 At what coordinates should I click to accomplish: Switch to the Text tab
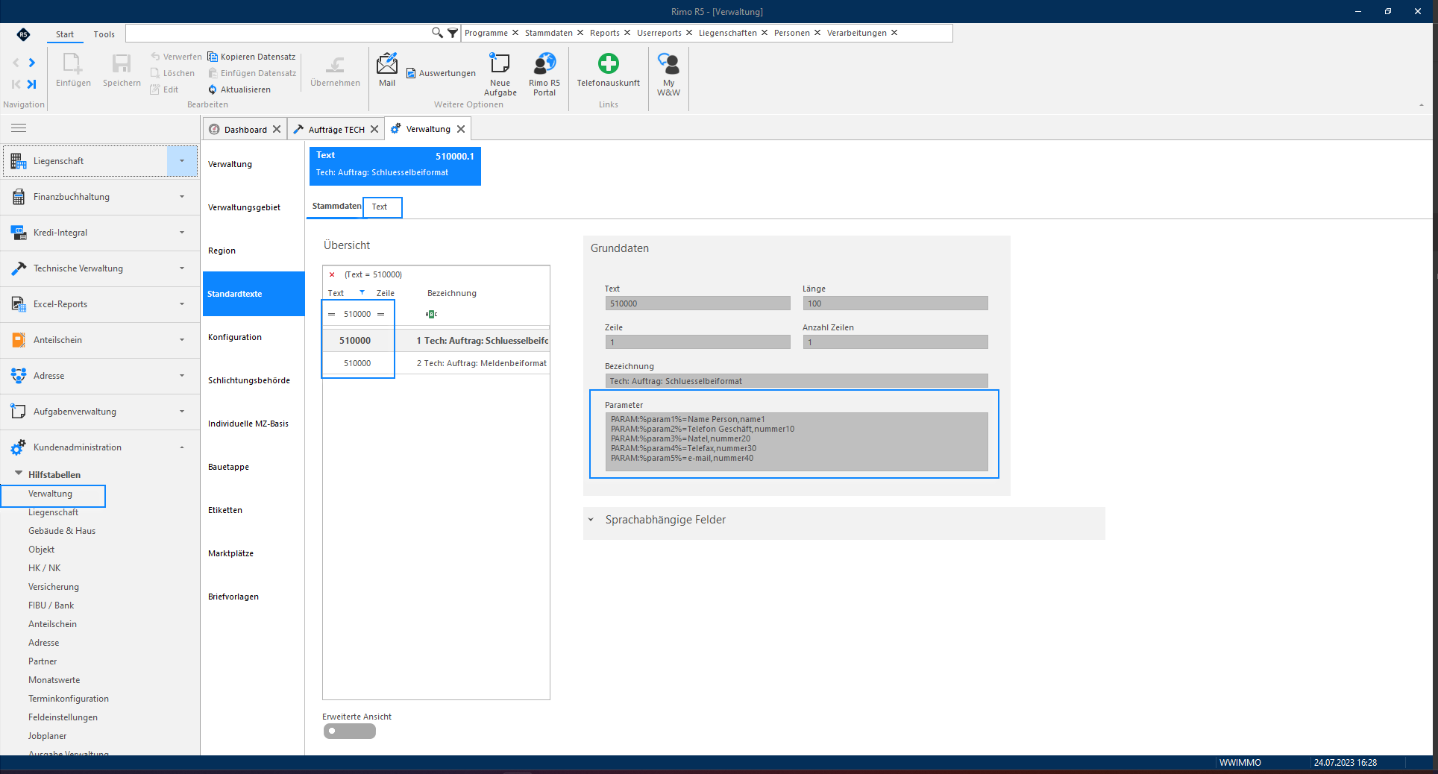pos(380,207)
